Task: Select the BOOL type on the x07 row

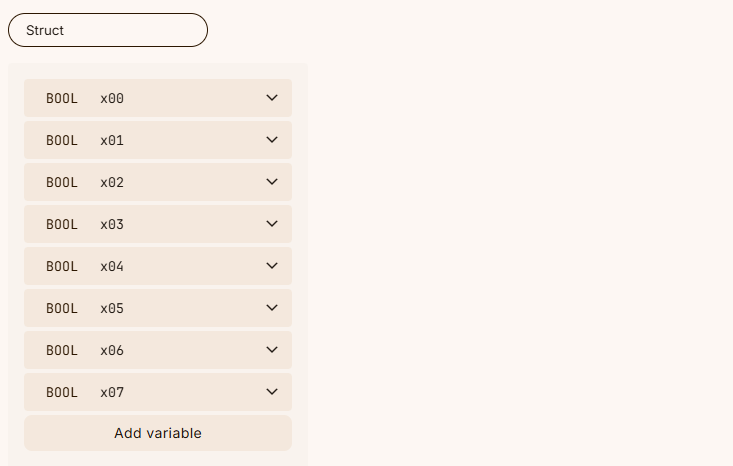Action: click(x=62, y=392)
